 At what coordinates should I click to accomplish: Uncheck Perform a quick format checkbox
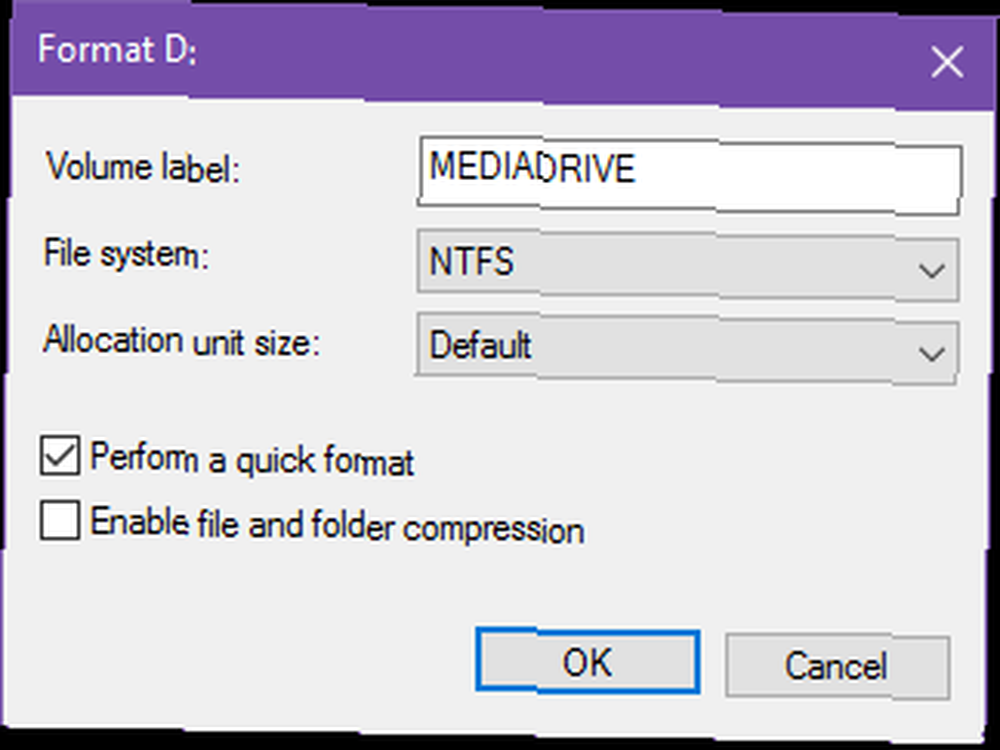(60, 455)
